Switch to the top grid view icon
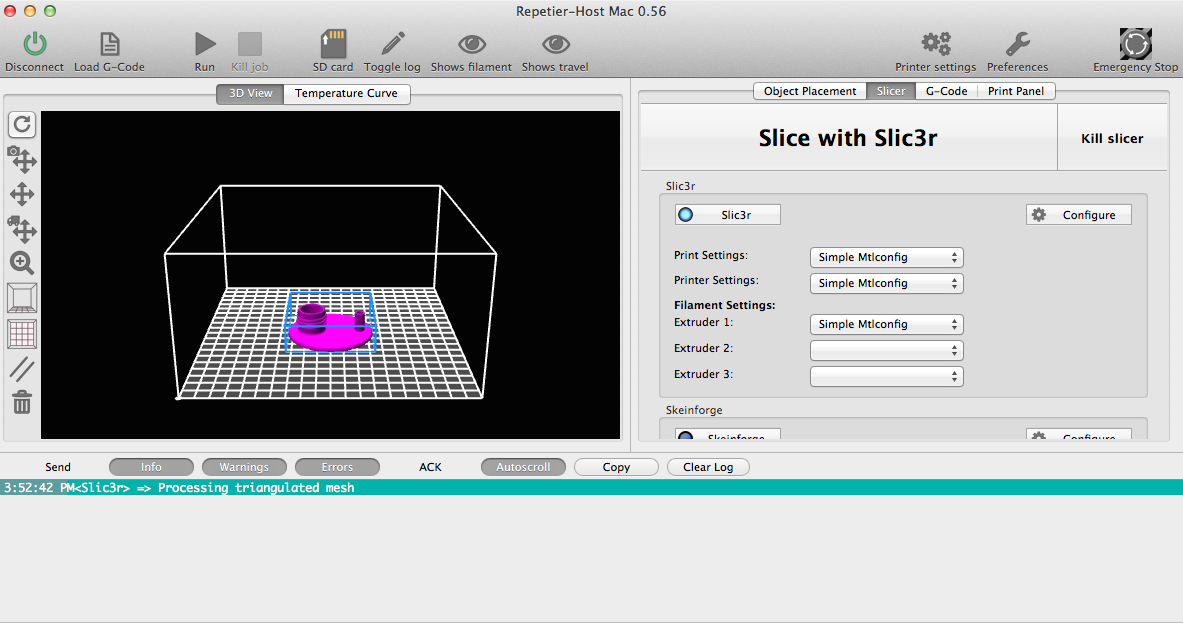This screenshot has width=1183, height=623. [x=22, y=333]
